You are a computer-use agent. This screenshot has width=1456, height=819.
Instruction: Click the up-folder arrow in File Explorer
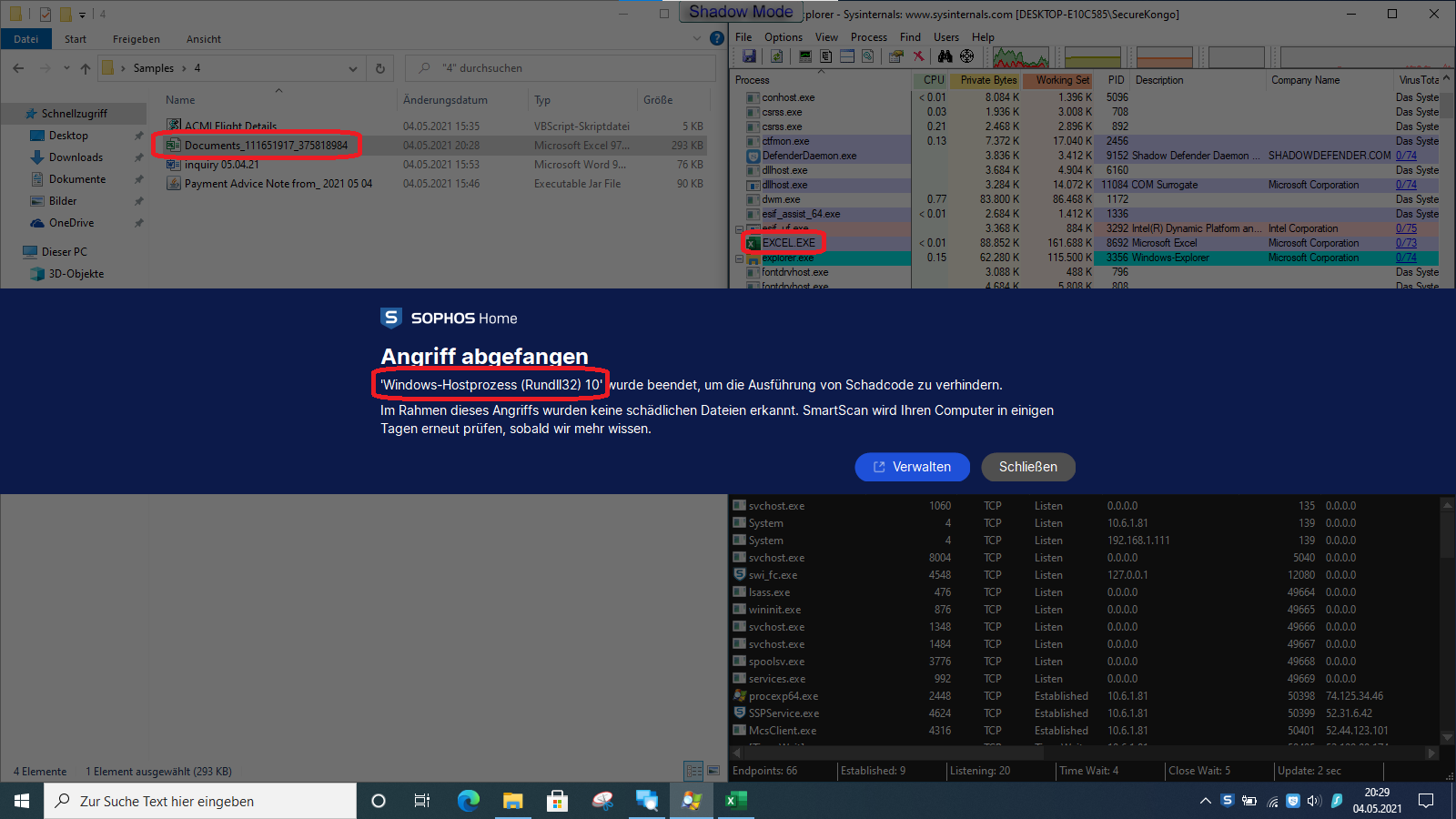pyautogui.click(x=86, y=68)
